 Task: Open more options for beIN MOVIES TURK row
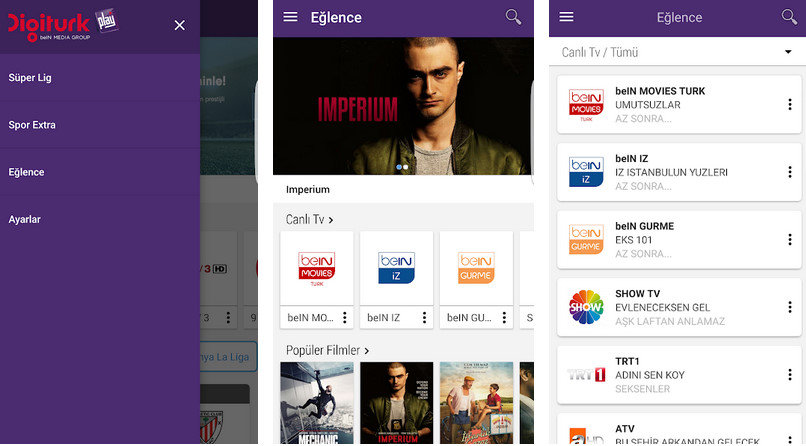coord(790,105)
